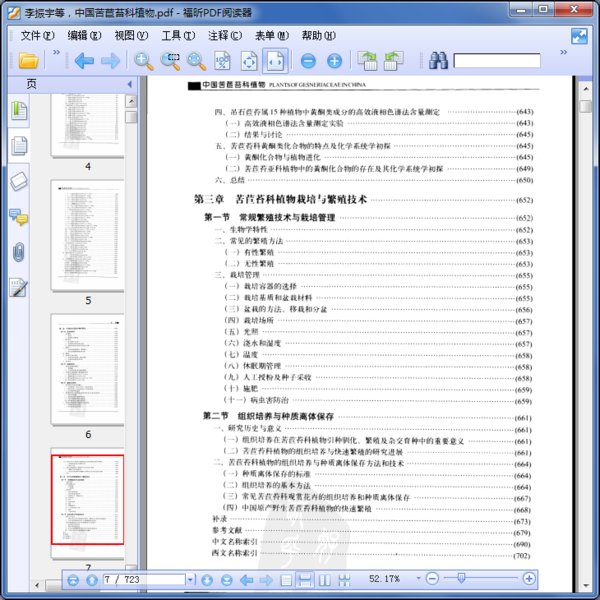Click the top toolbar zoom out minus button
Image resolution: width=600 pixels, height=600 pixels.
(x=308, y=61)
